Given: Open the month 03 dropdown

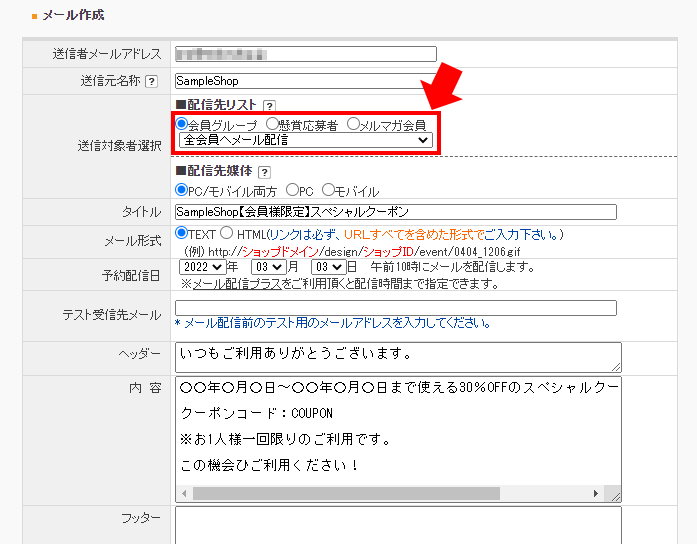Looking at the screenshot, I should [x=268, y=267].
